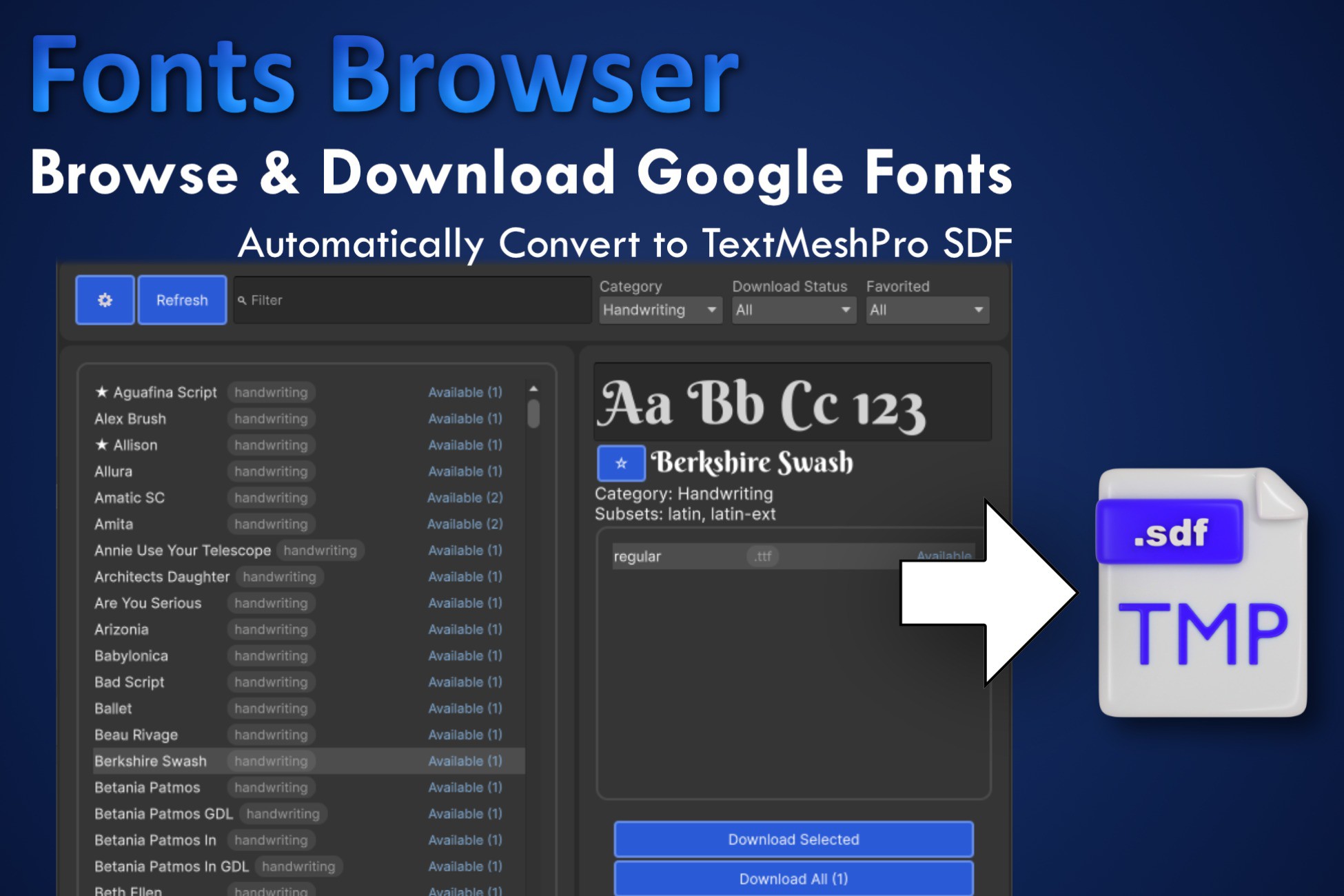Click Available (2) status for Amita
Image resolution: width=1344 pixels, height=896 pixels.
coord(465,524)
